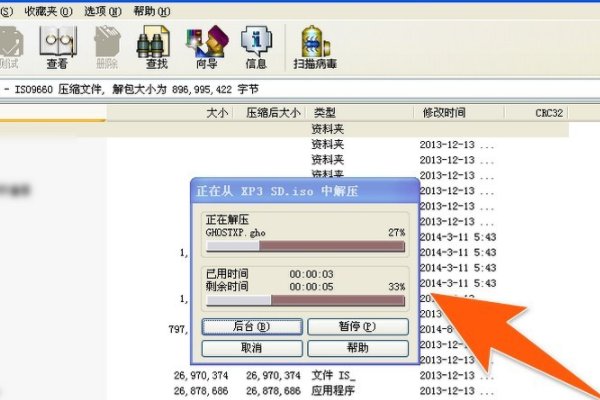
Task: Click the 33% total progress bar
Action: [x=305, y=300]
